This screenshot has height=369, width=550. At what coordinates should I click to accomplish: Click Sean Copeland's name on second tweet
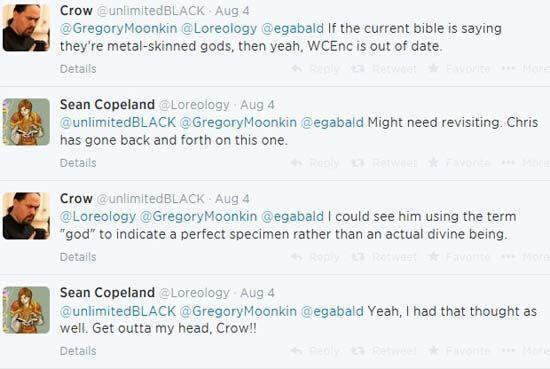click(x=107, y=105)
